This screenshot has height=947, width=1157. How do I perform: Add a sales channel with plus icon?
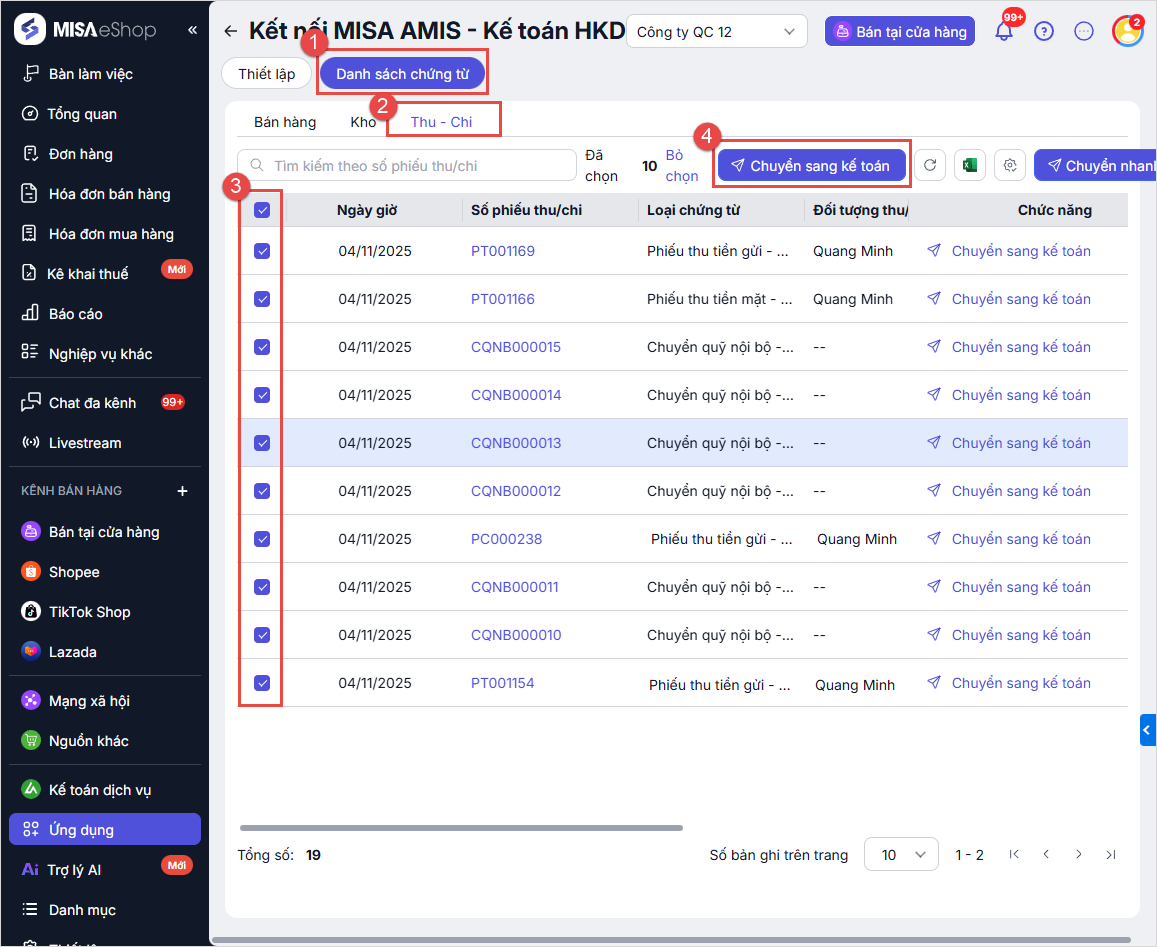pyautogui.click(x=182, y=491)
